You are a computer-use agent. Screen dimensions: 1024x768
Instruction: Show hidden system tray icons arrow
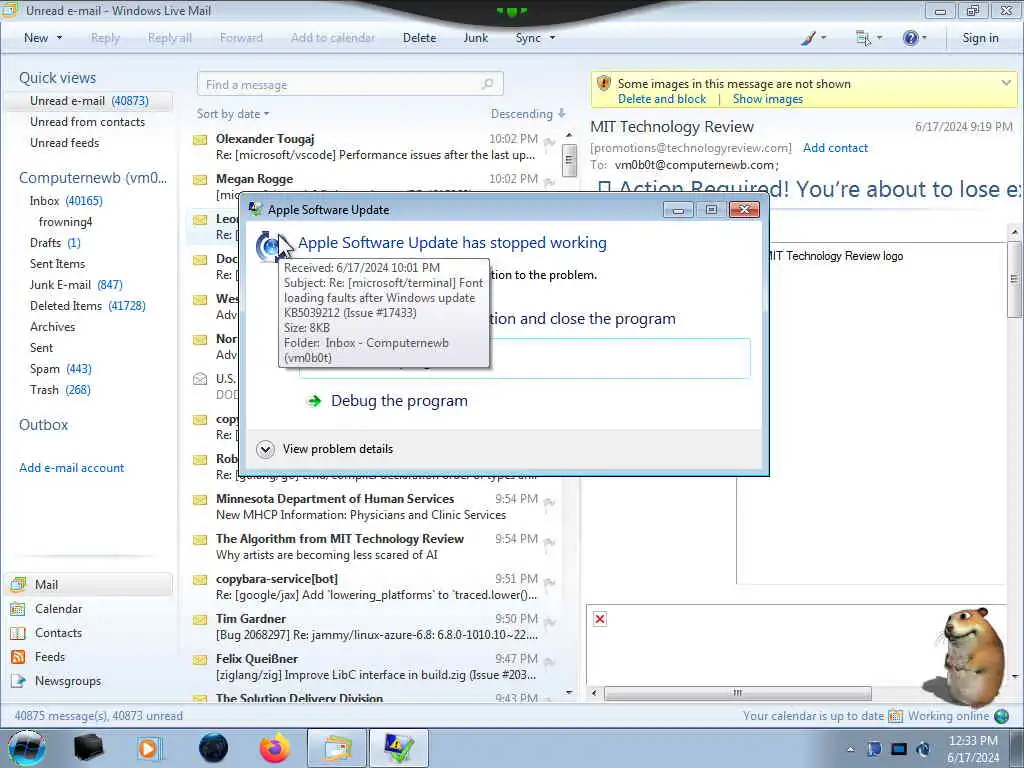[x=850, y=750]
